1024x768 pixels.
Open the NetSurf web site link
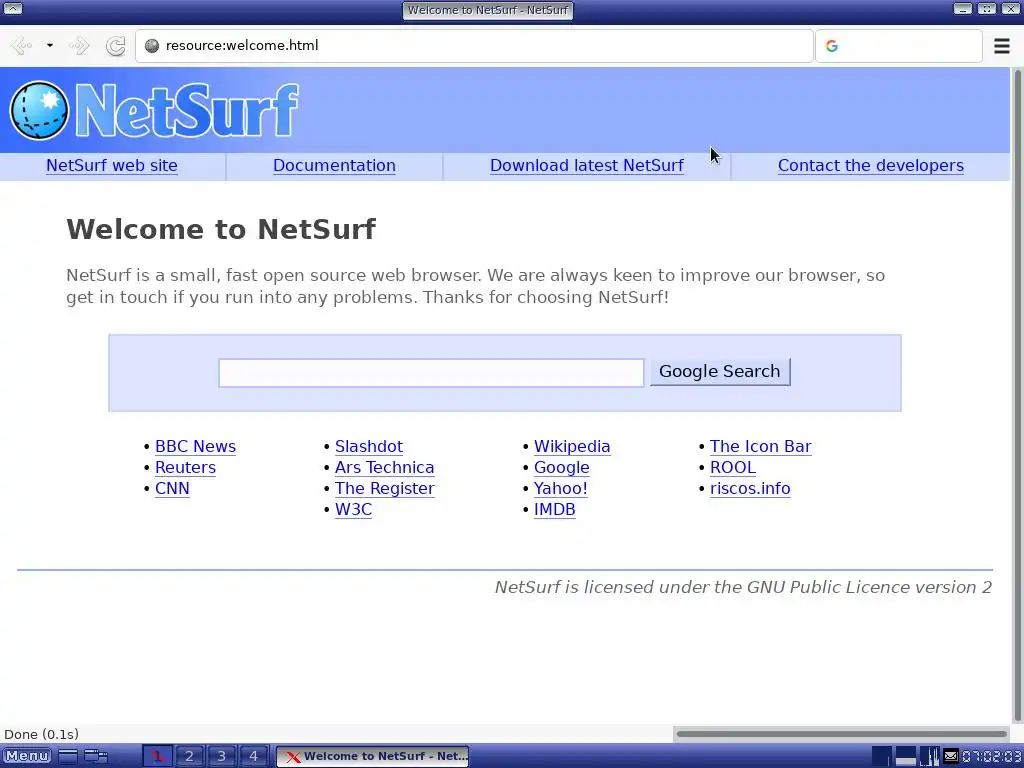(x=112, y=166)
